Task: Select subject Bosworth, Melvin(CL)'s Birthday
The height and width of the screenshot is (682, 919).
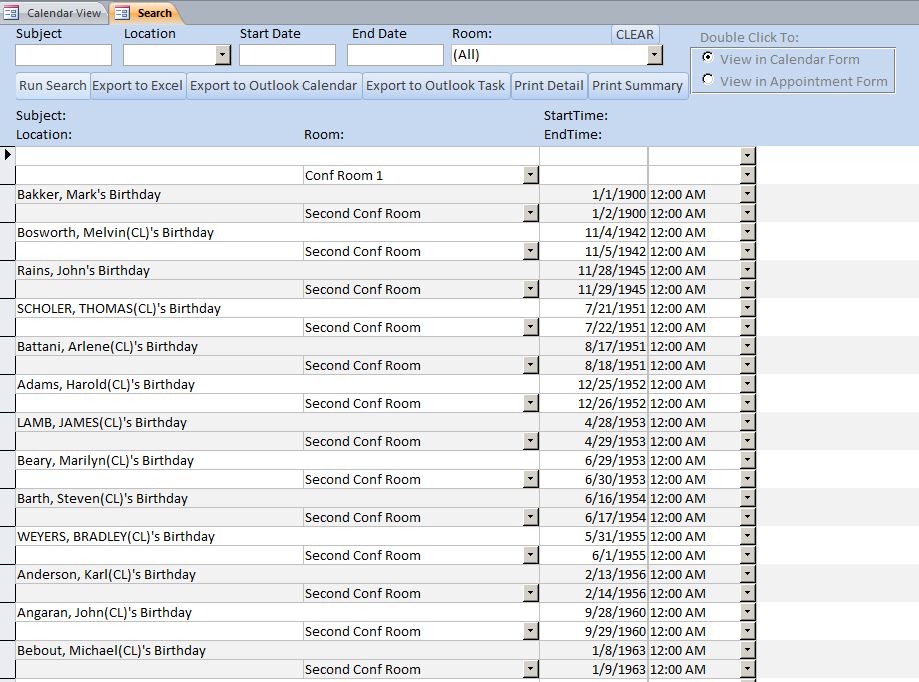Action: pos(277,233)
